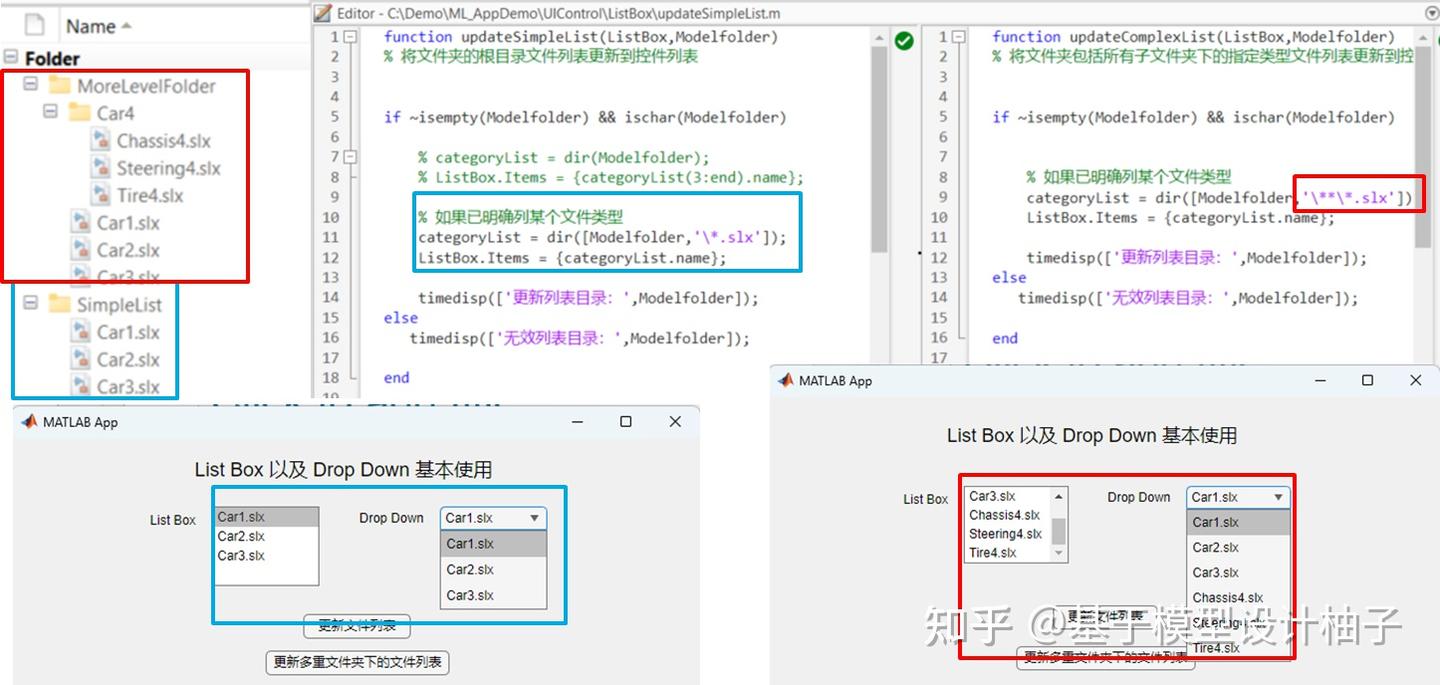1440x685 pixels.
Task: Choose Car3.slx in the three-option dropdown list
Action: pos(494,595)
